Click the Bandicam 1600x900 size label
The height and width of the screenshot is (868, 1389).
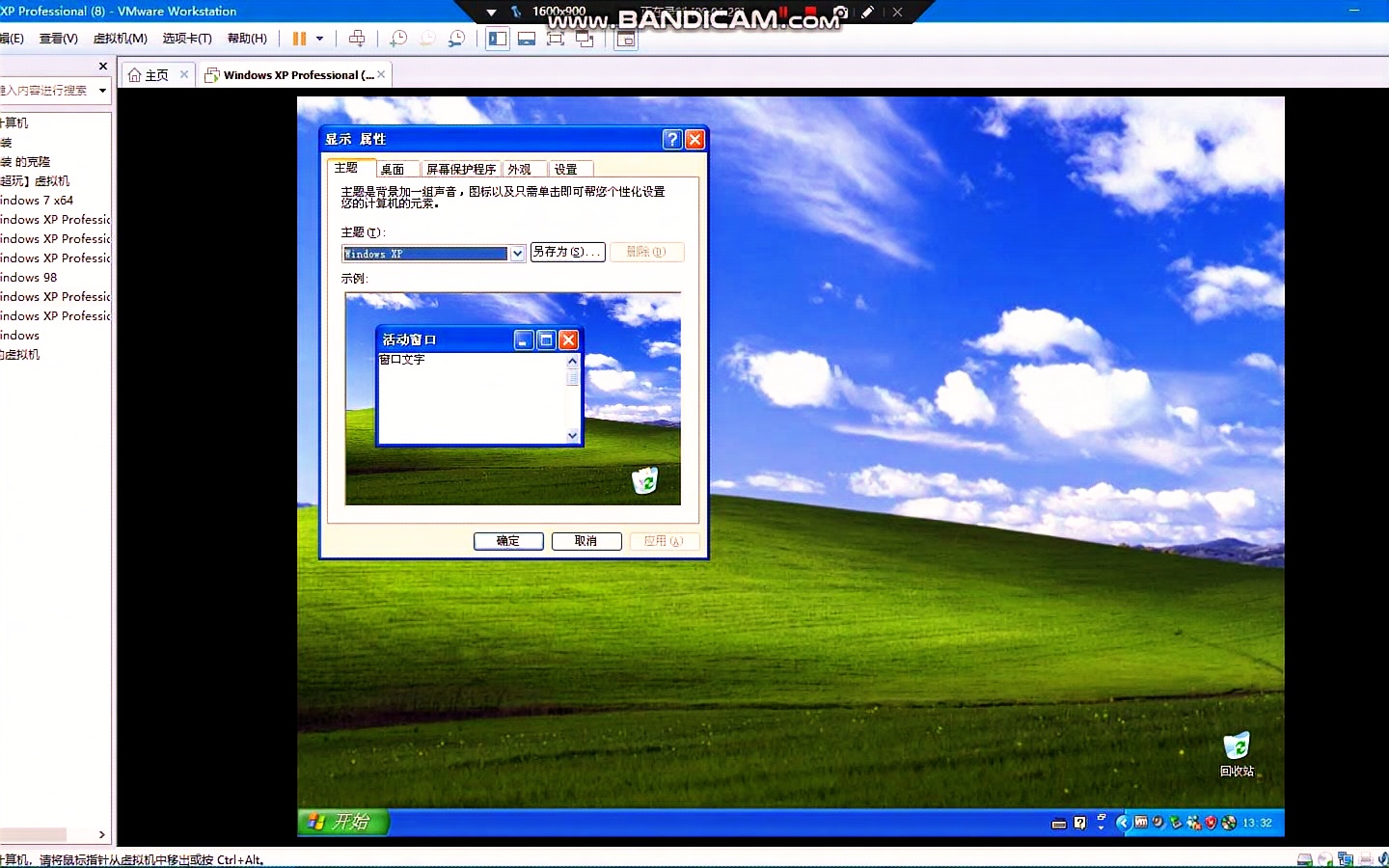tap(558, 12)
